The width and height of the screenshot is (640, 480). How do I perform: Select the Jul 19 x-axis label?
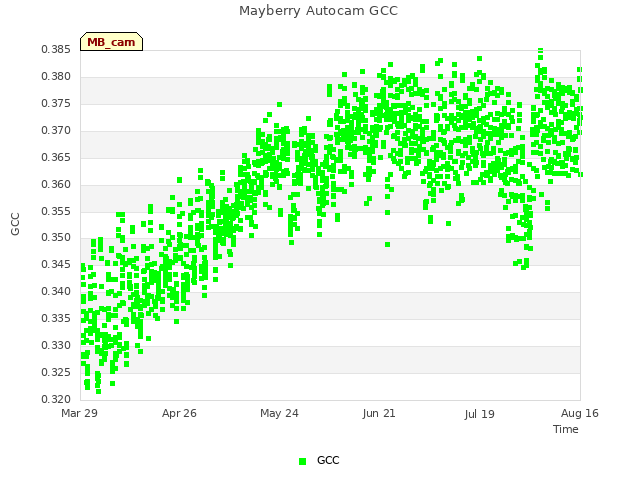click(479, 414)
